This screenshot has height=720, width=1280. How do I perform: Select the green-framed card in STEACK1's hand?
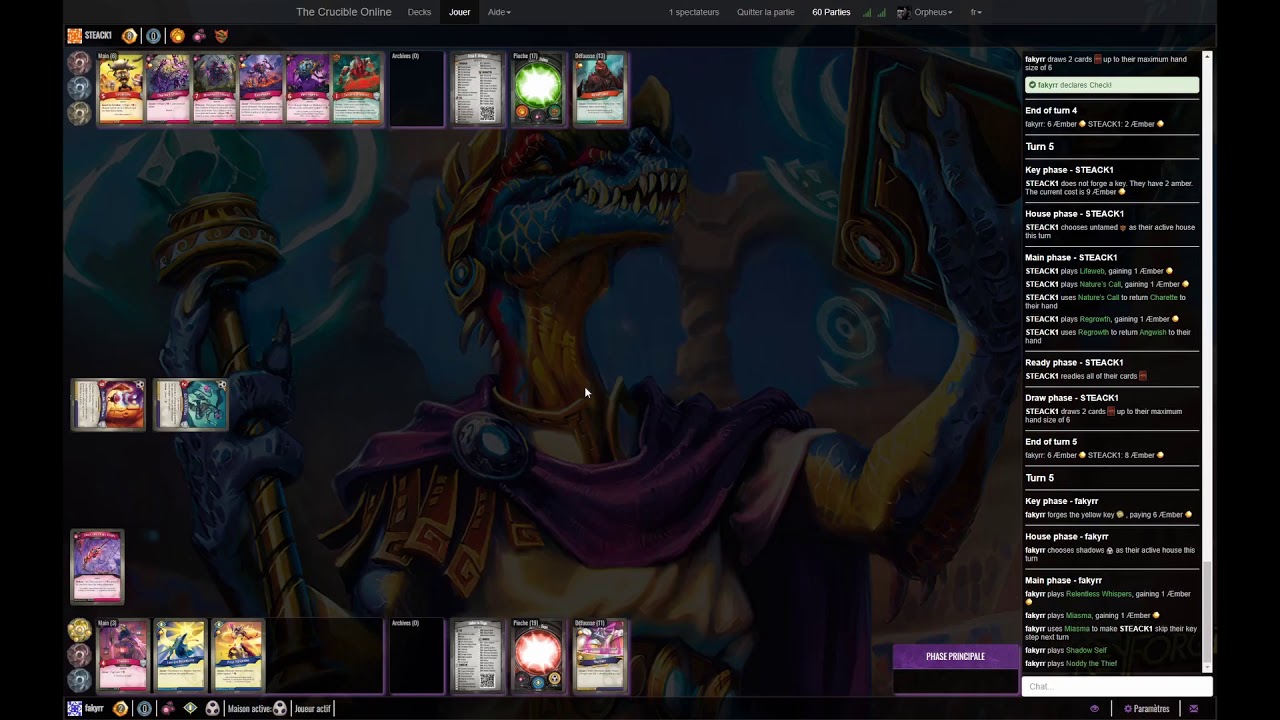coord(357,89)
